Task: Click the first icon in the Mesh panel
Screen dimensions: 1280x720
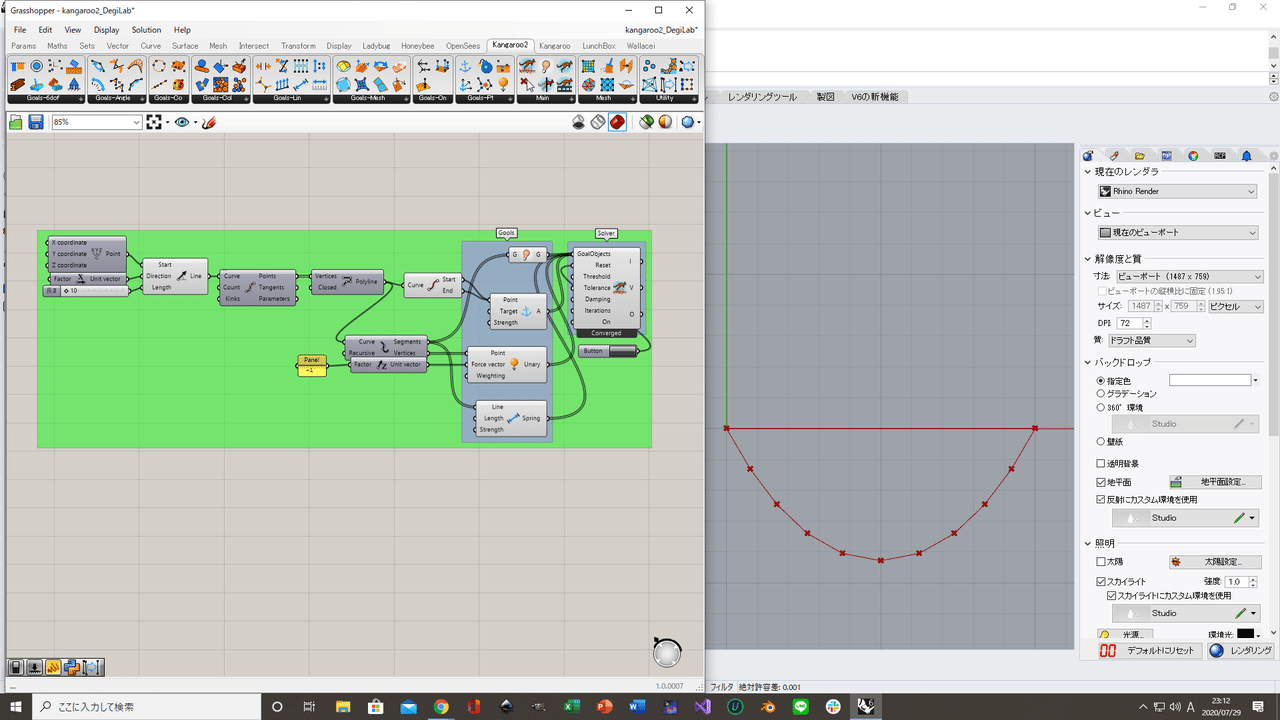Action: pos(589,66)
